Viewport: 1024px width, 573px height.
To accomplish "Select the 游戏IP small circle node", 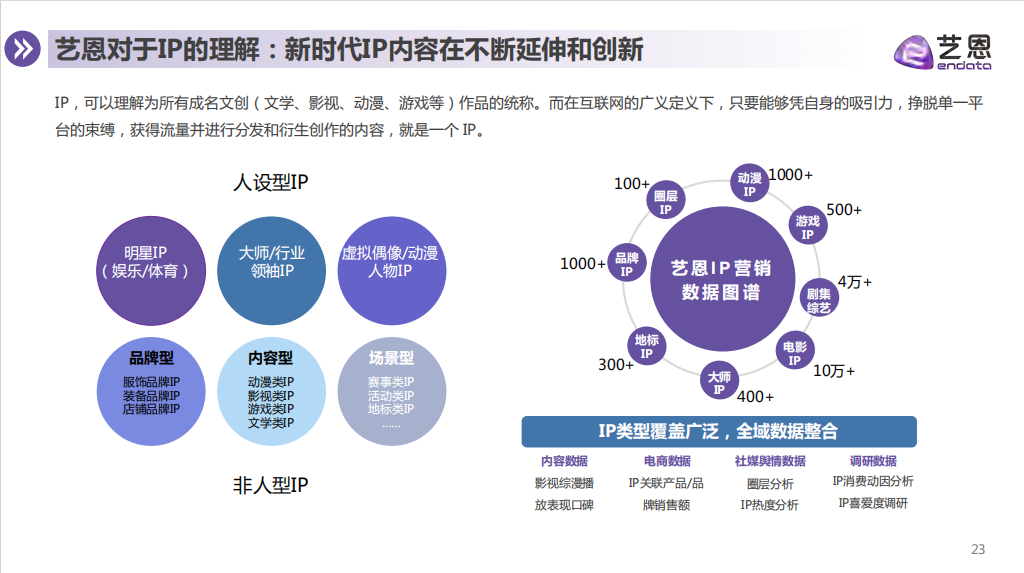I will point(807,227).
